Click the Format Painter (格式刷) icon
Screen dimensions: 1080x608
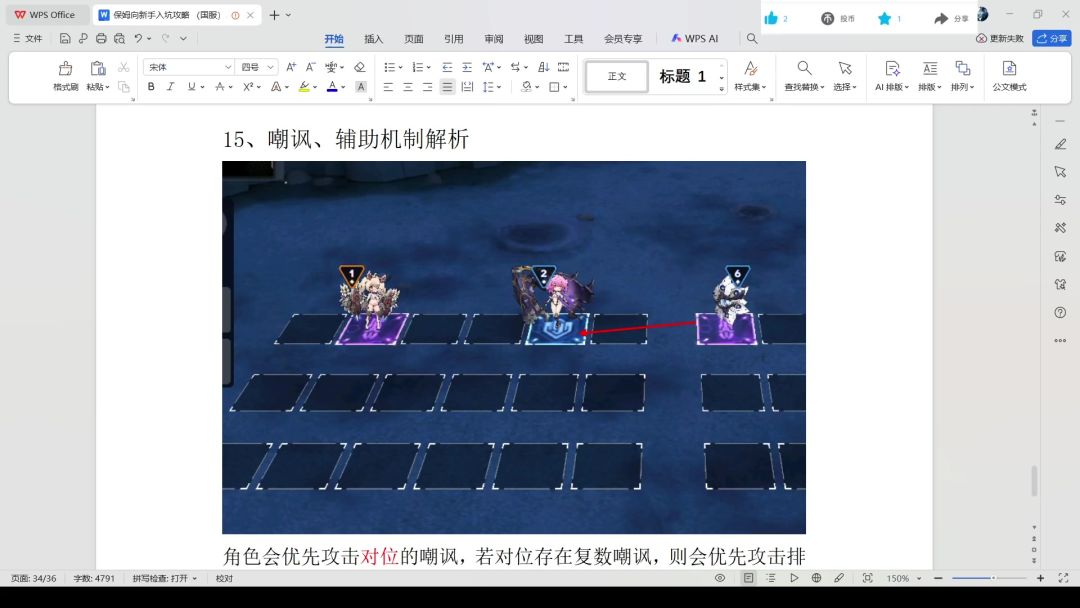[x=65, y=69]
